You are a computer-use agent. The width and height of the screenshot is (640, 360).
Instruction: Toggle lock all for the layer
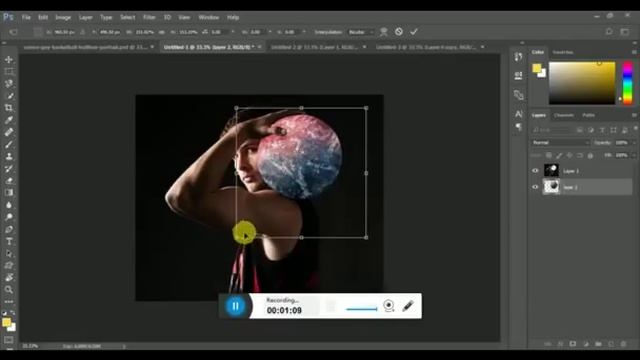tap(590, 156)
